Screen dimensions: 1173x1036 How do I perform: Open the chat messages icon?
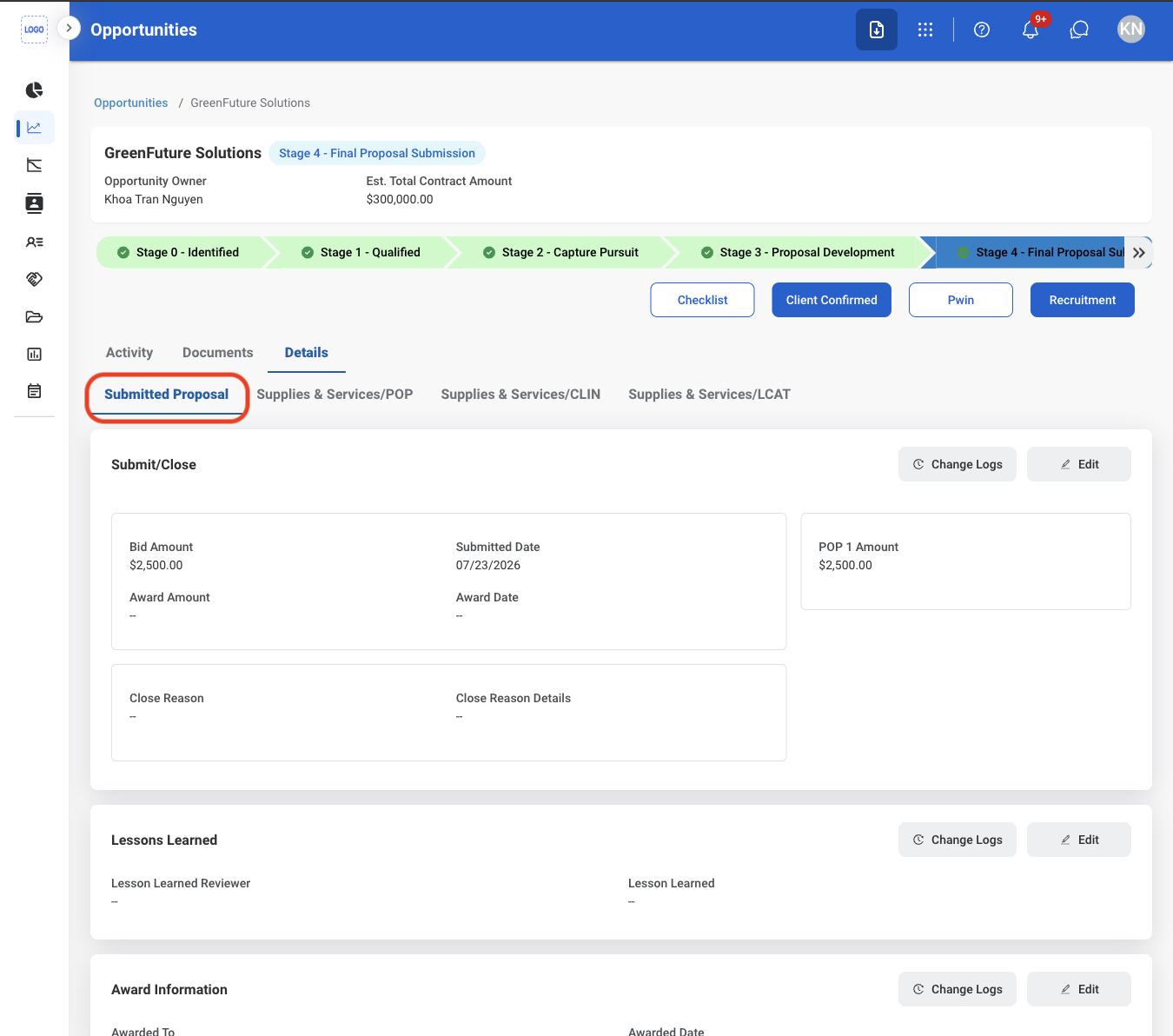click(x=1079, y=30)
